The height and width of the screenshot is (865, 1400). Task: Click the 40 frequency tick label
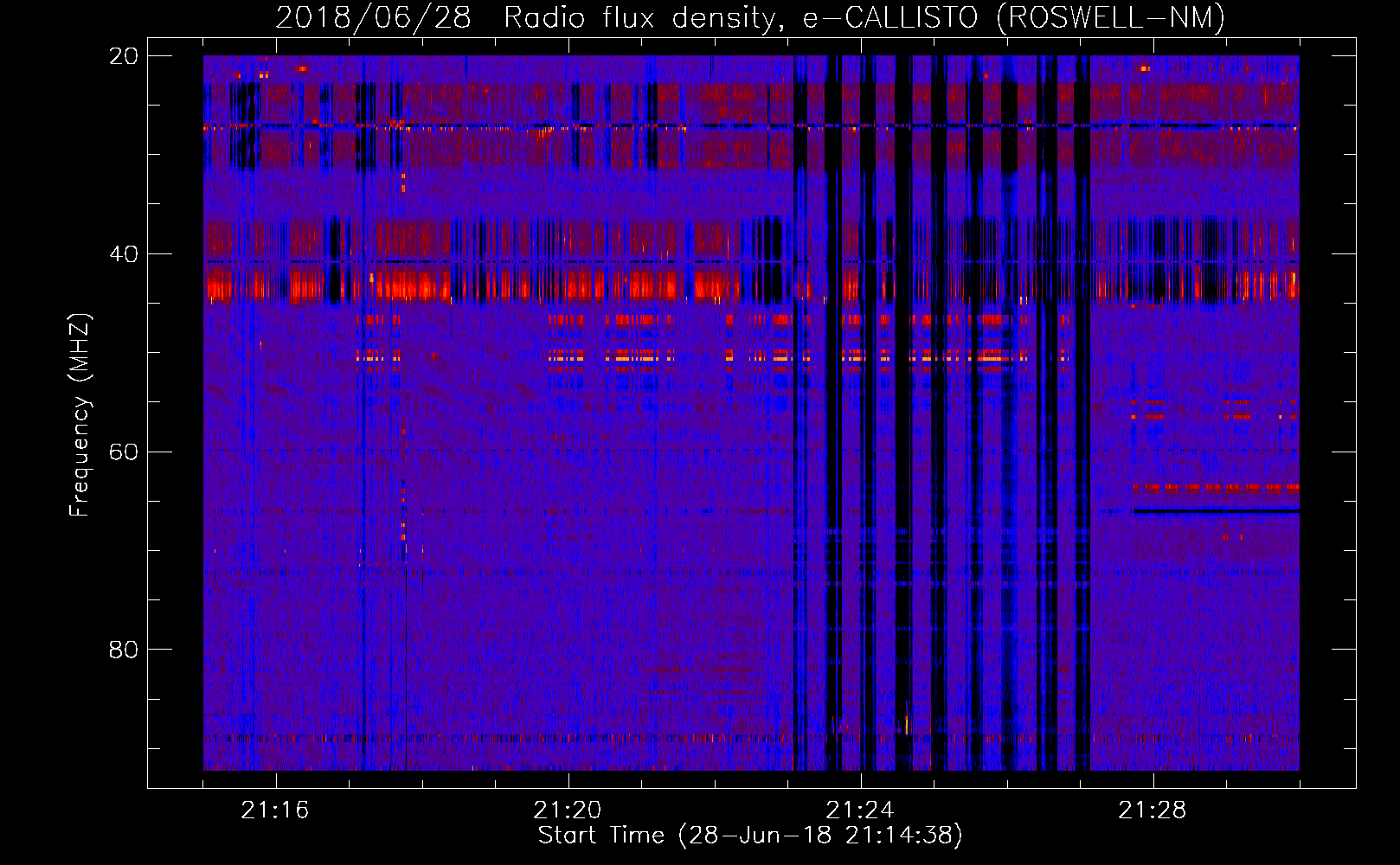(x=124, y=254)
